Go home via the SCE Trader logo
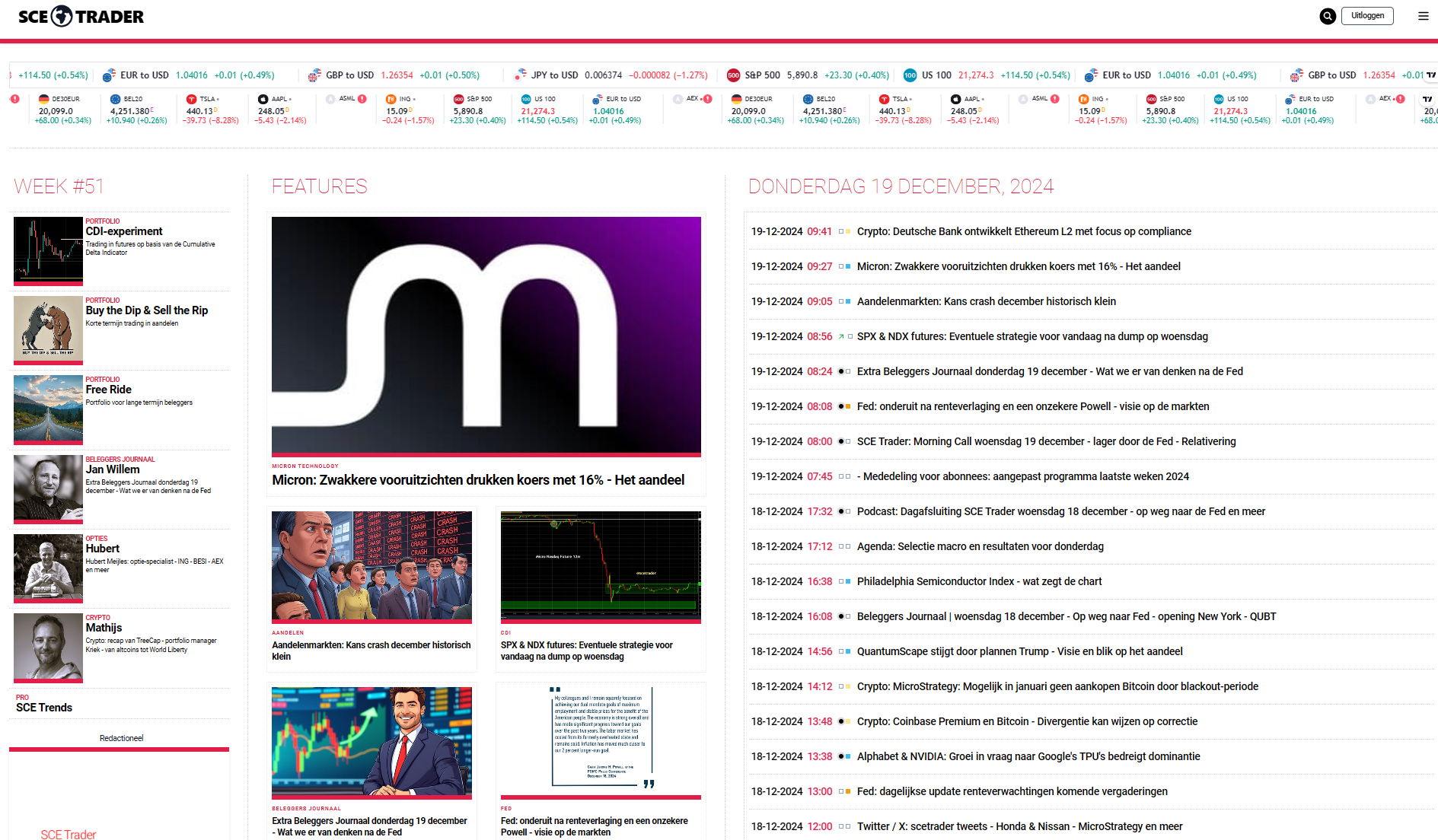Screen dimensions: 1438x840 click(81, 16)
